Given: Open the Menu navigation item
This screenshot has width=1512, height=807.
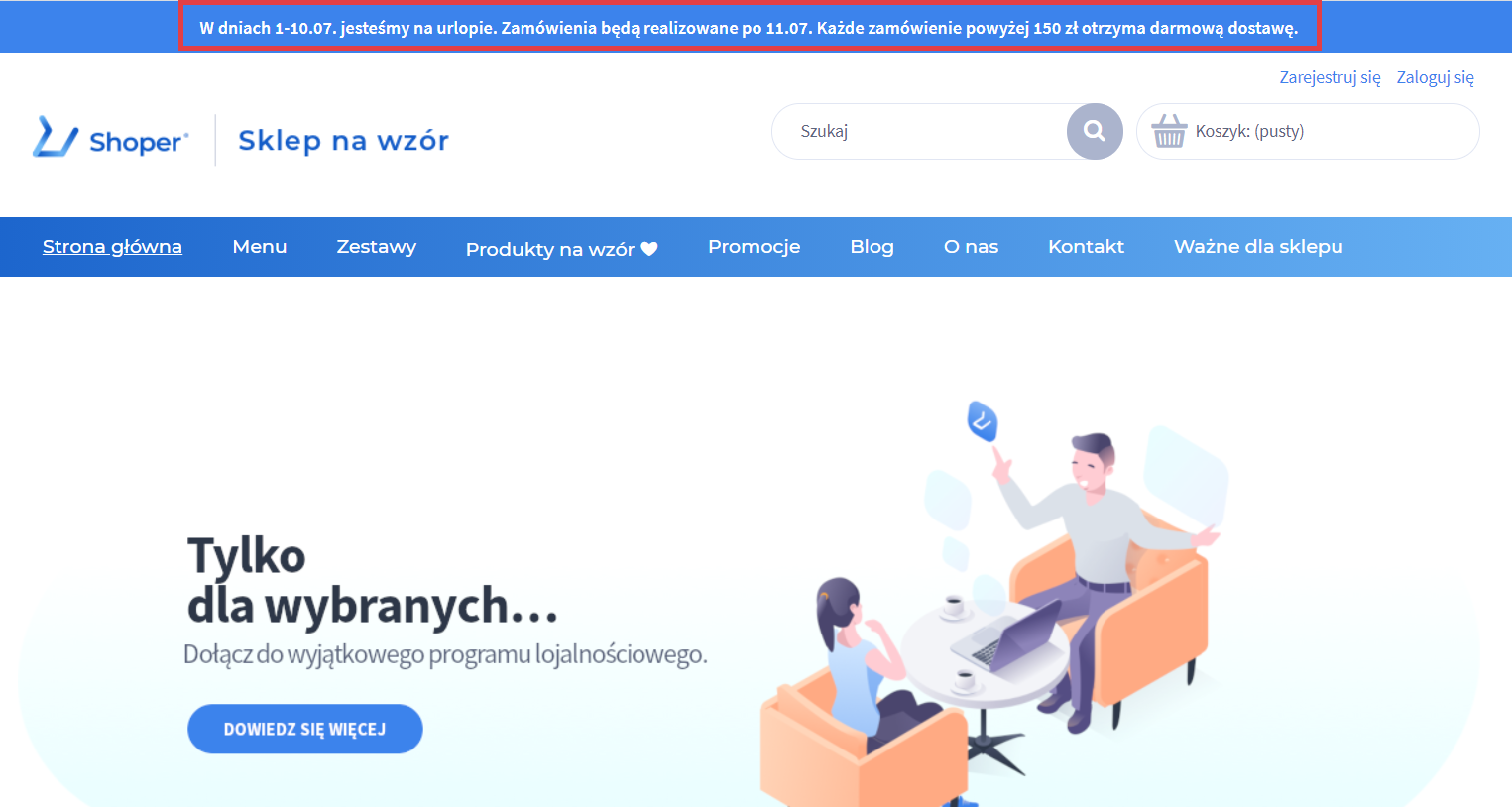Looking at the screenshot, I should [260, 246].
